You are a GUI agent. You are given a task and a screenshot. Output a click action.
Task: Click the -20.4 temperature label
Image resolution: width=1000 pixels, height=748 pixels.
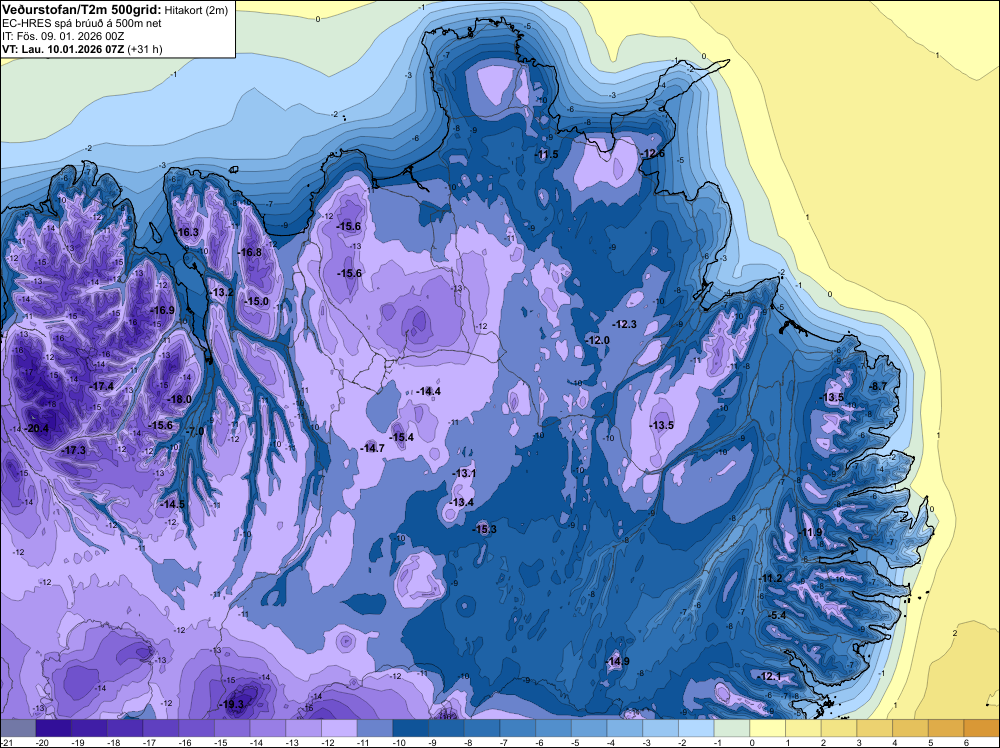coord(36,429)
